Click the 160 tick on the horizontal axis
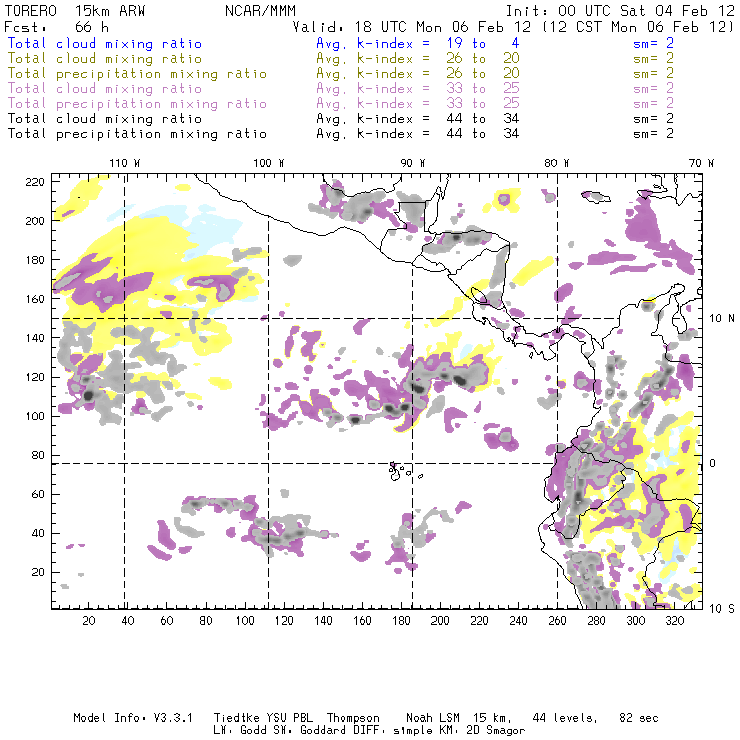The width and height of the screenshot is (740, 740). coord(362,621)
